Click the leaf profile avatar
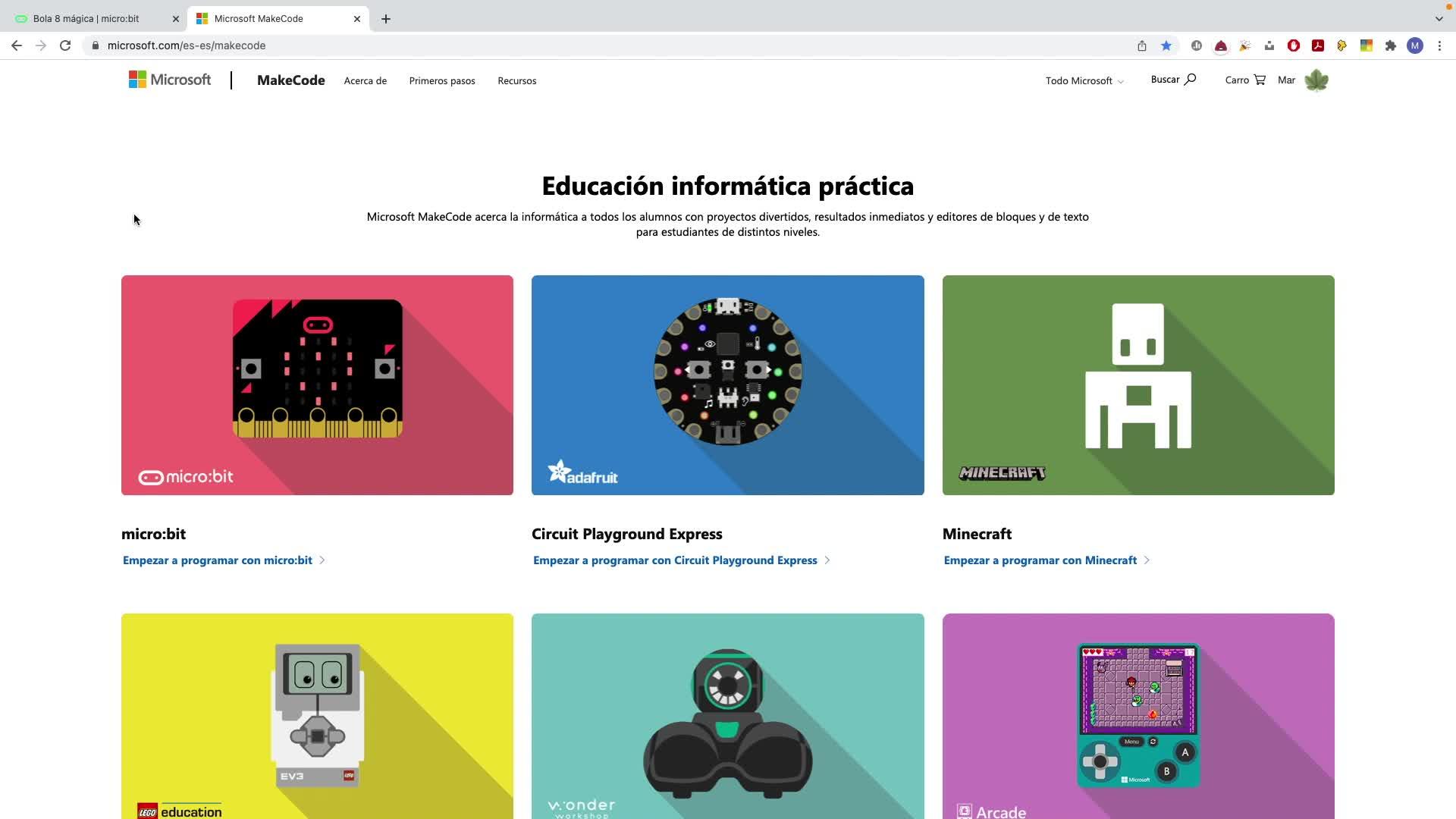1456x819 pixels. [1316, 80]
